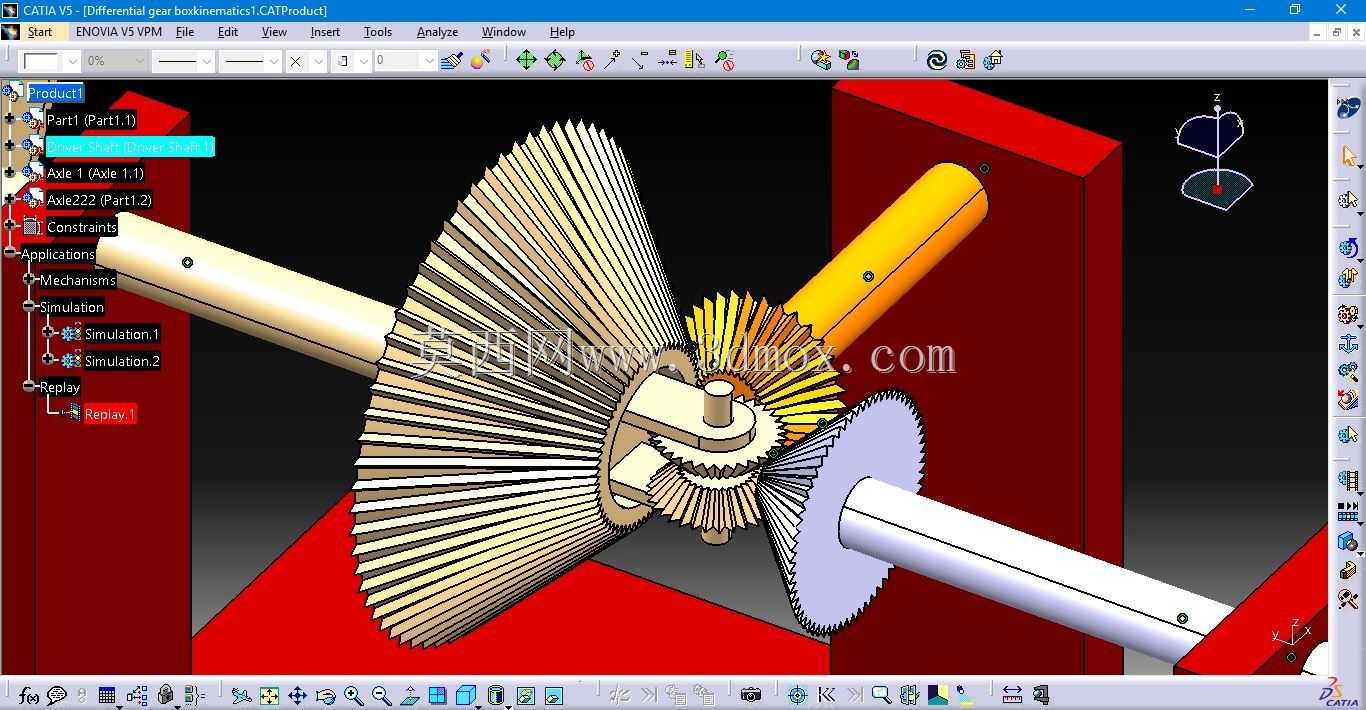
Task: Collapse the Applications tree node
Action: coord(10,253)
